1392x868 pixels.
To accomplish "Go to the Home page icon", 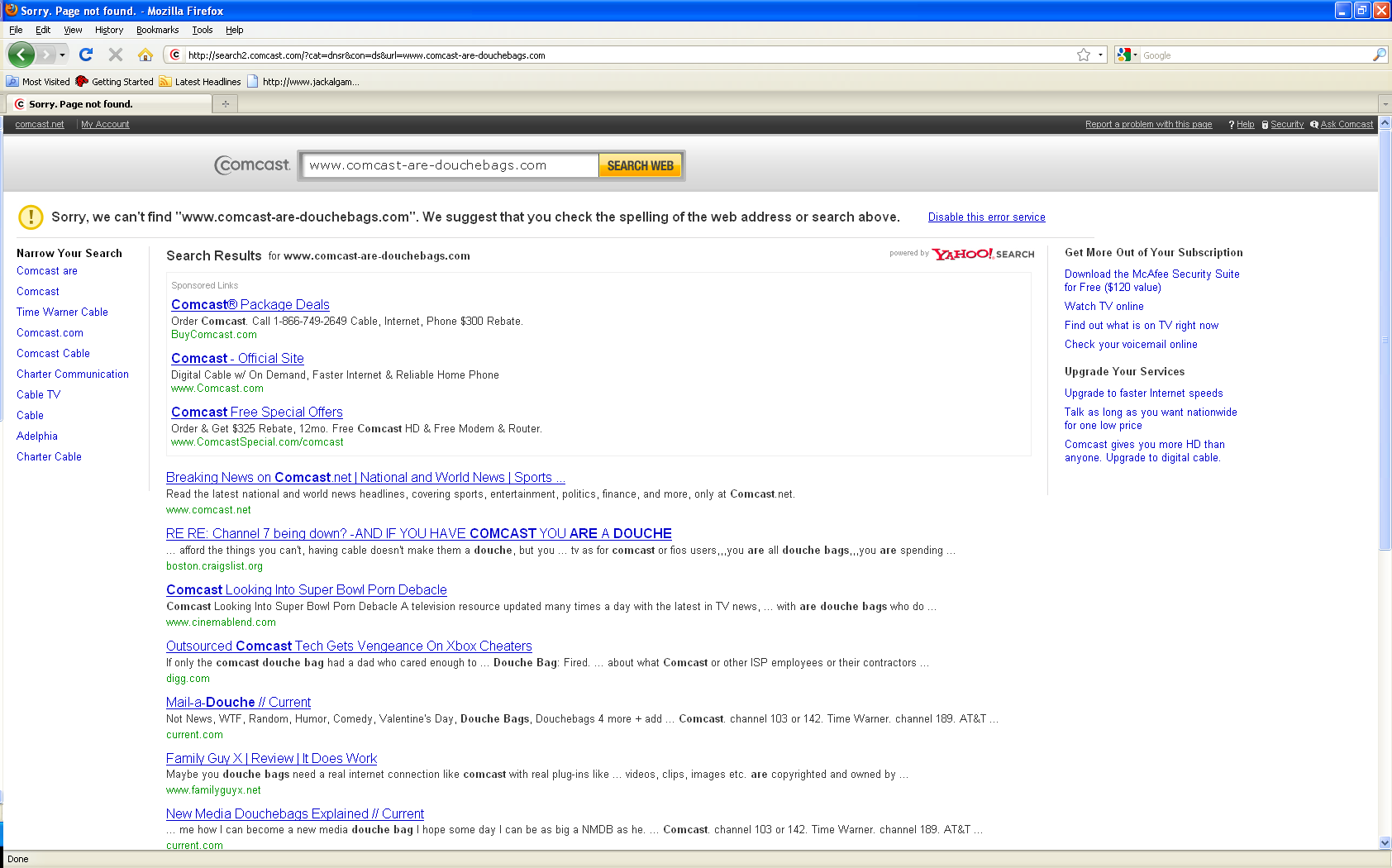I will point(145,55).
